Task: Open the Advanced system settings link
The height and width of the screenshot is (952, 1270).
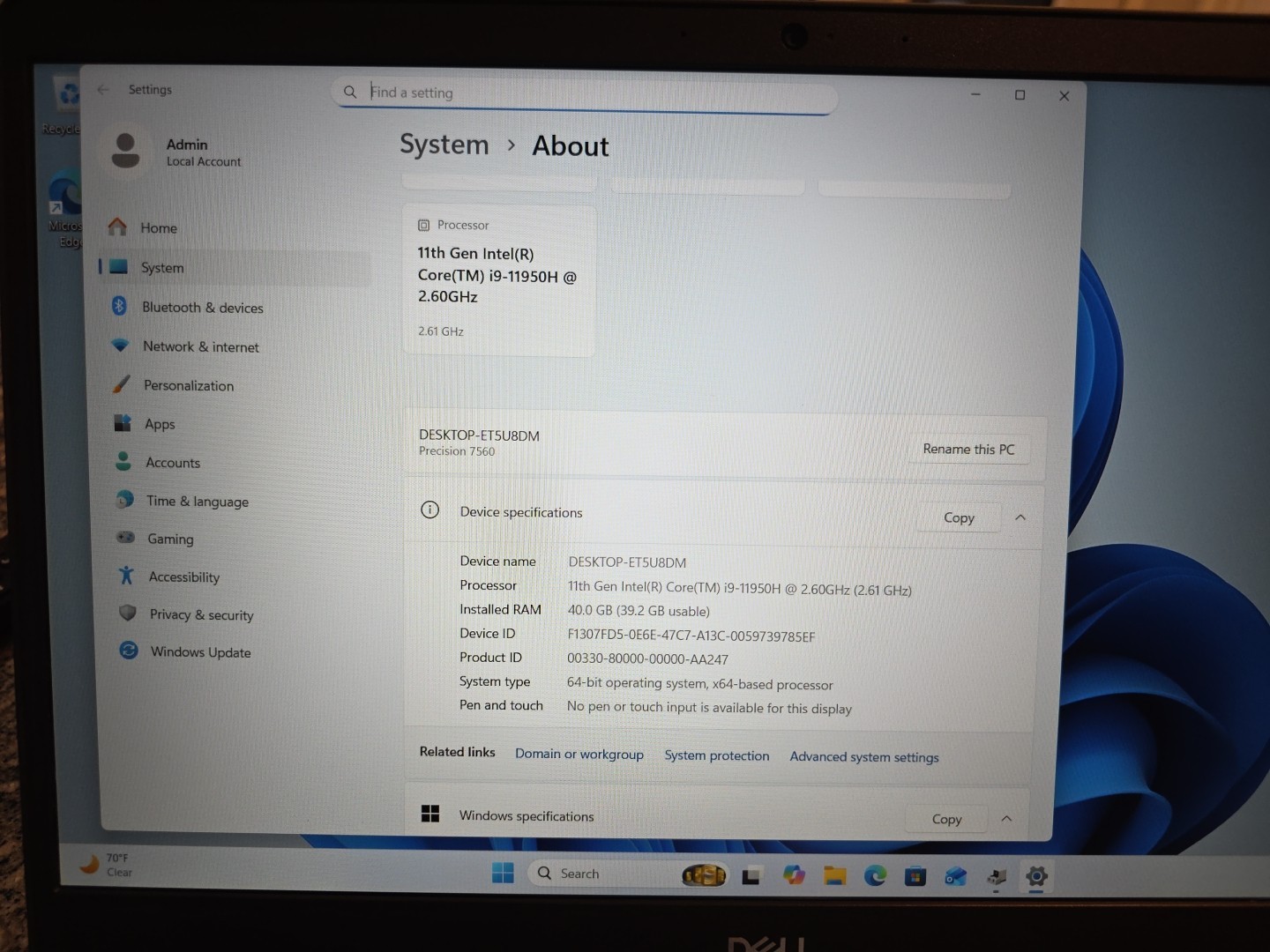Action: click(x=864, y=757)
